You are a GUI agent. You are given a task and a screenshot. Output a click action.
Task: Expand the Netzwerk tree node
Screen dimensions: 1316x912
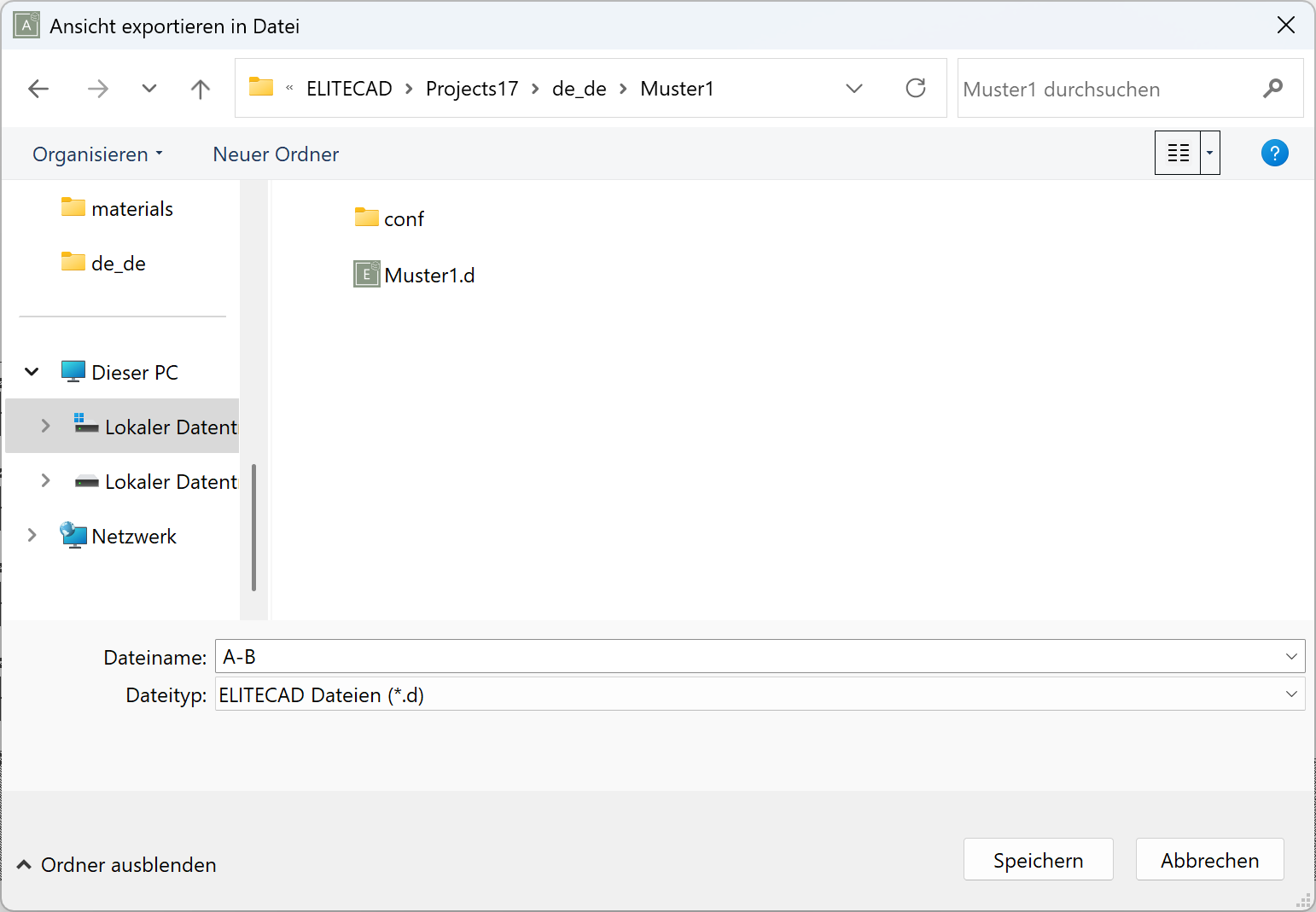(x=32, y=535)
